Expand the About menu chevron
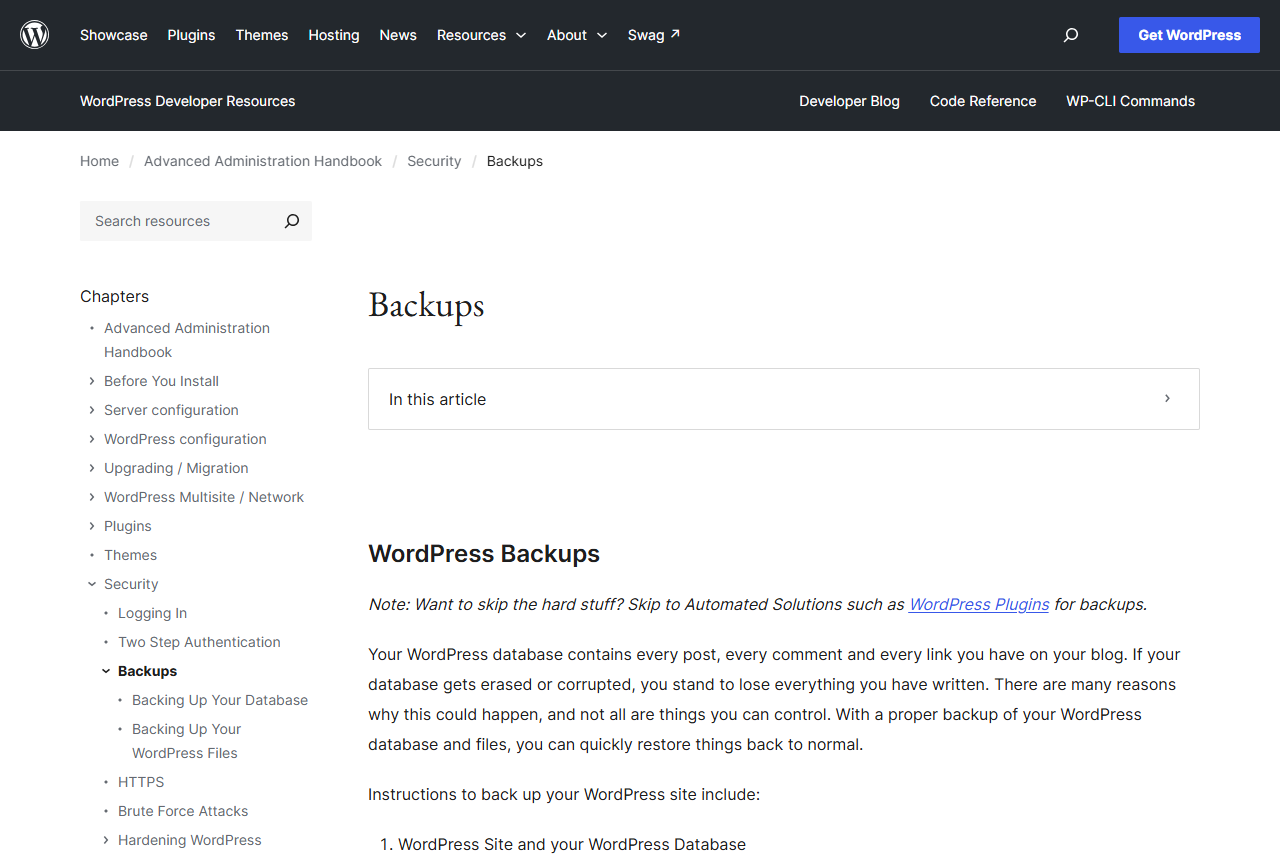 [602, 35]
